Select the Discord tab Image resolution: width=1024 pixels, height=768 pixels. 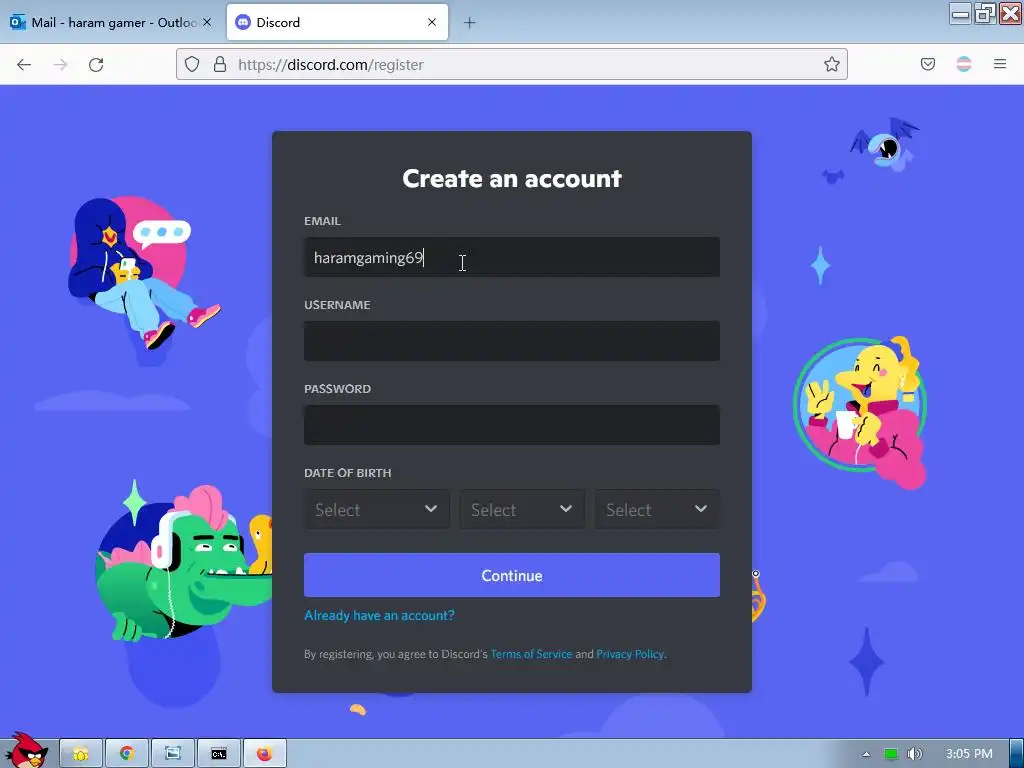point(337,22)
